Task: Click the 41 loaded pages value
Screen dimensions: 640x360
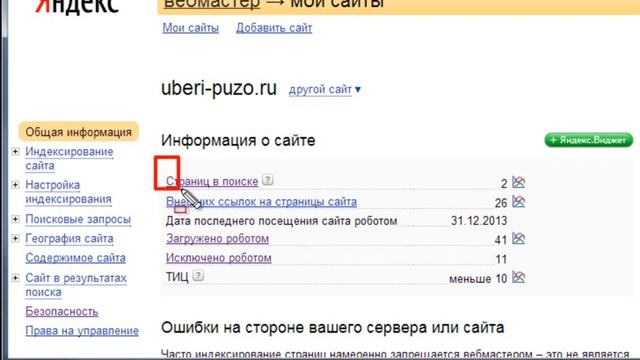Action: 501,240
